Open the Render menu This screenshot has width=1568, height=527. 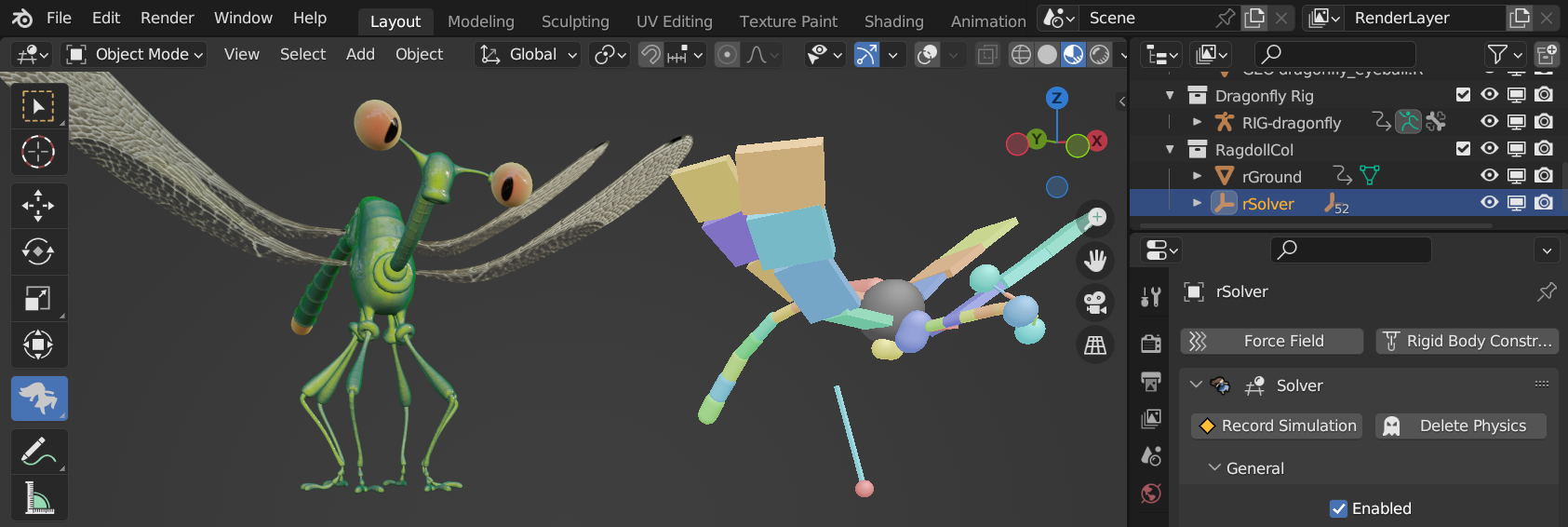[x=167, y=18]
